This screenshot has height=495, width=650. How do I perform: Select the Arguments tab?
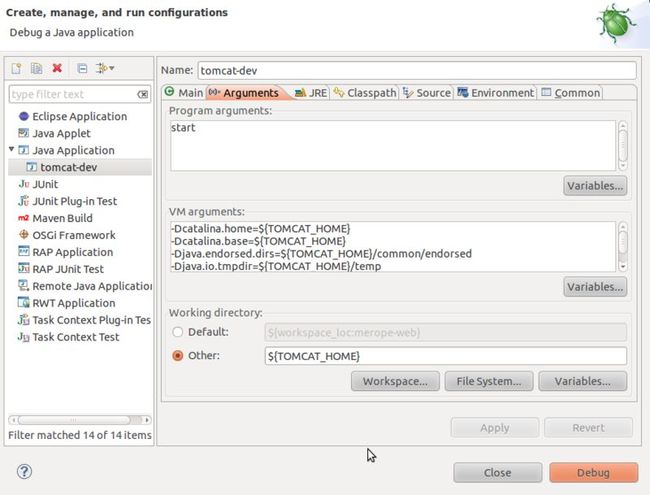247,92
